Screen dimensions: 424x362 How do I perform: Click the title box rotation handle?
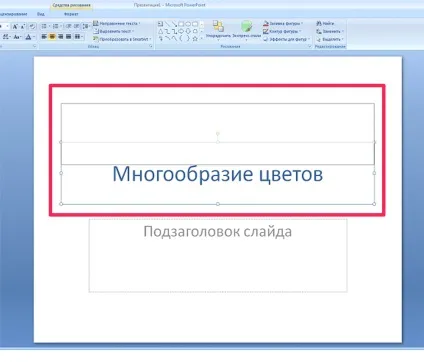(218, 134)
